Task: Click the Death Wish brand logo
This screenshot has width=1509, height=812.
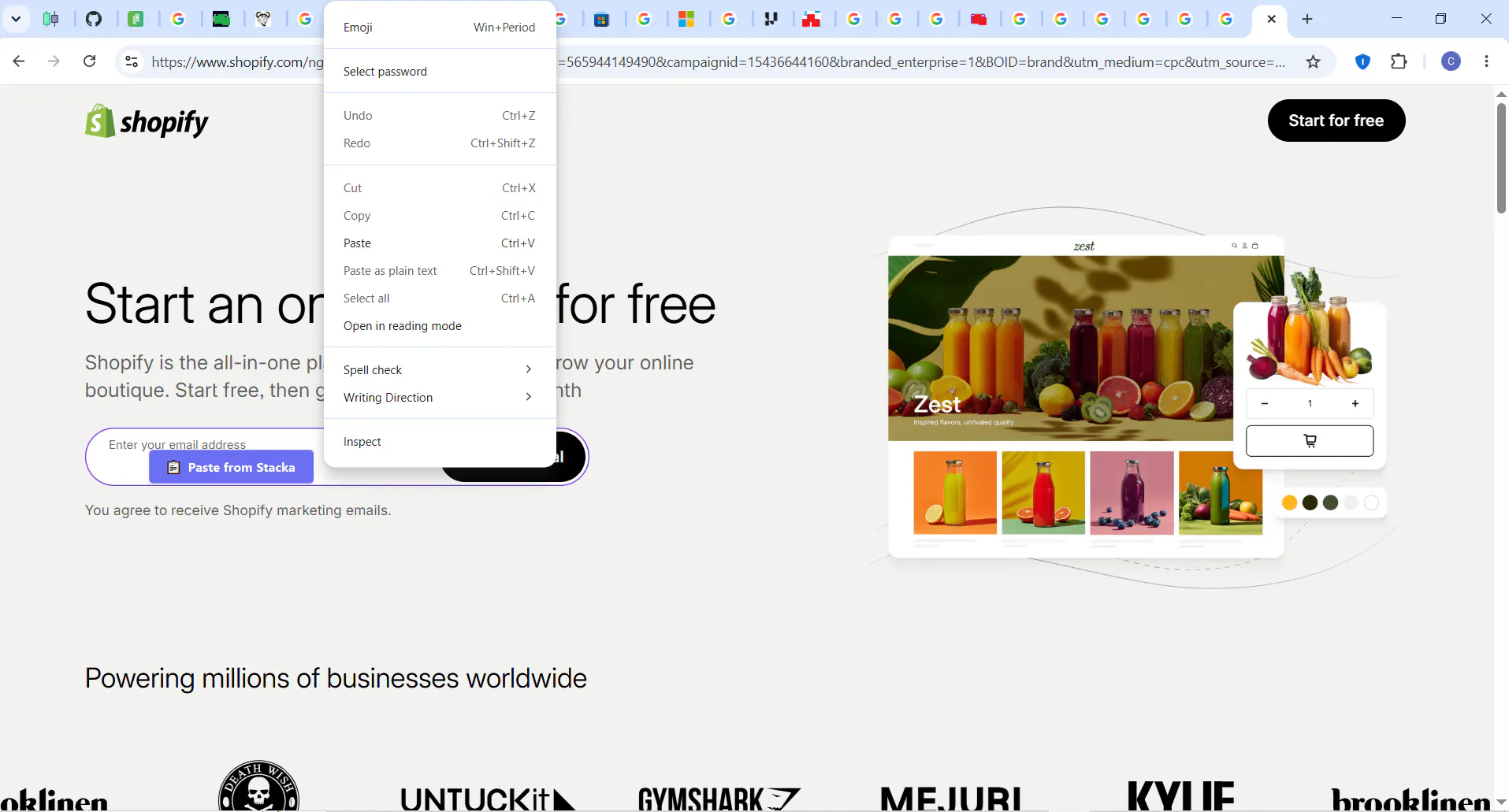Action: click(x=258, y=786)
